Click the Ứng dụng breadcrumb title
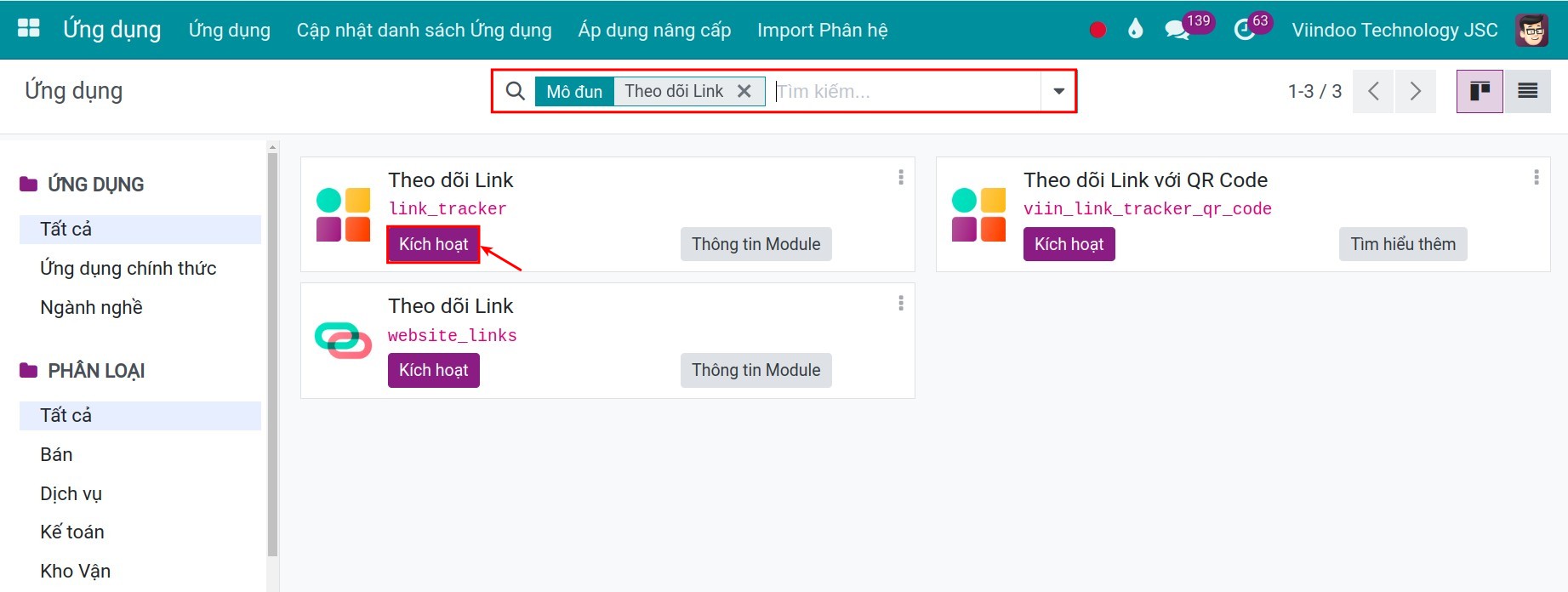The image size is (1568, 592). [x=74, y=91]
